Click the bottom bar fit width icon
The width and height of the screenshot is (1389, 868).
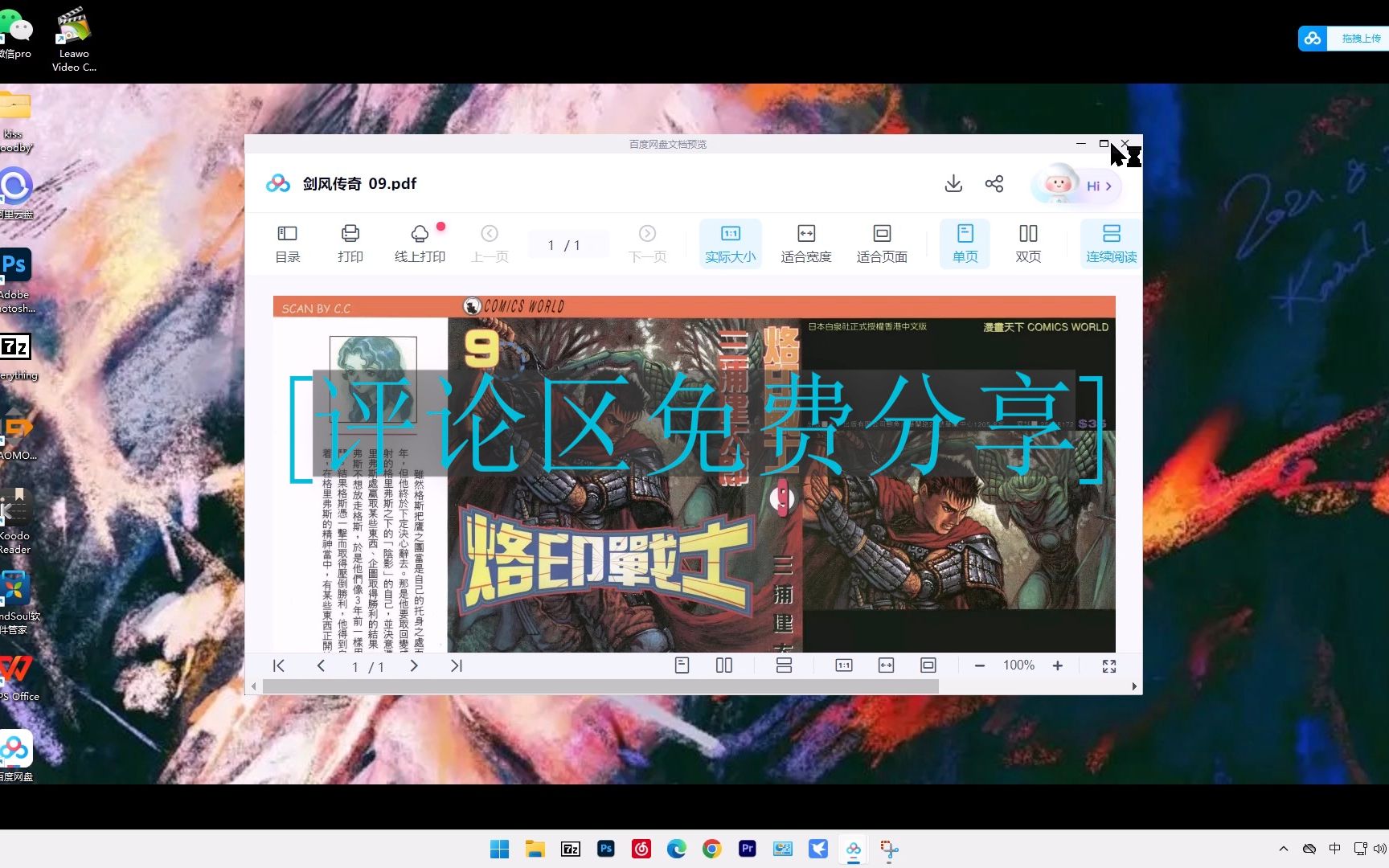(886, 665)
